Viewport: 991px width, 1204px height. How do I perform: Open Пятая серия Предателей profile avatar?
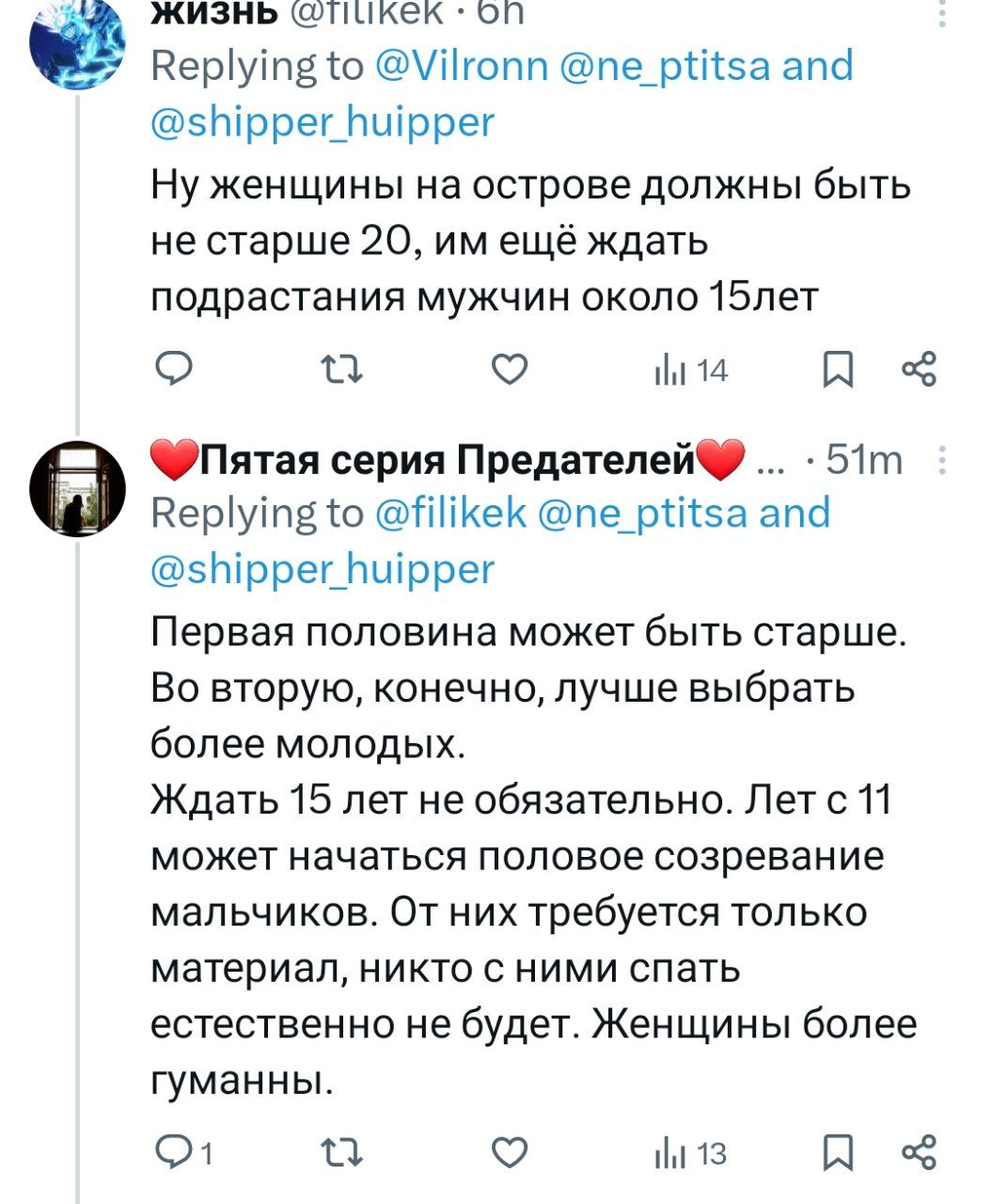click(x=77, y=486)
